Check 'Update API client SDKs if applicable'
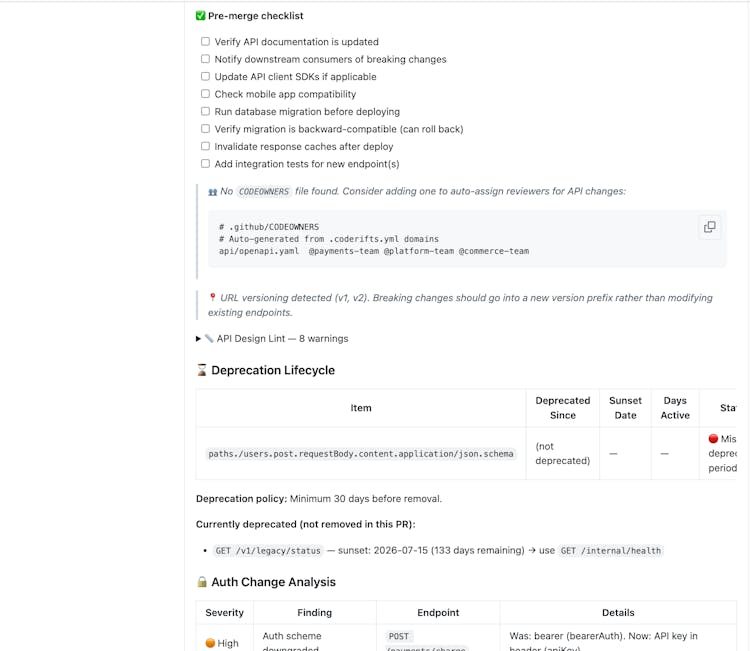Image resolution: width=750 pixels, height=651 pixels. pos(205,77)
